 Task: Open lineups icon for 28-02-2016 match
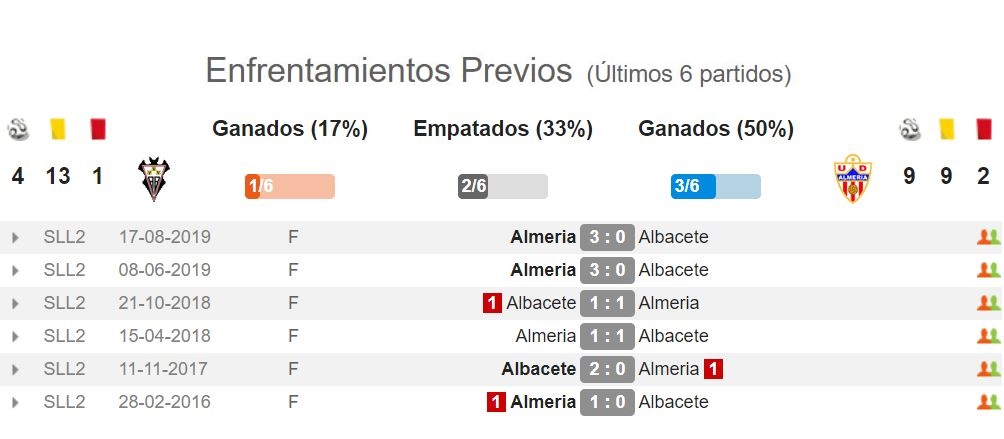[x=988, y=403]
